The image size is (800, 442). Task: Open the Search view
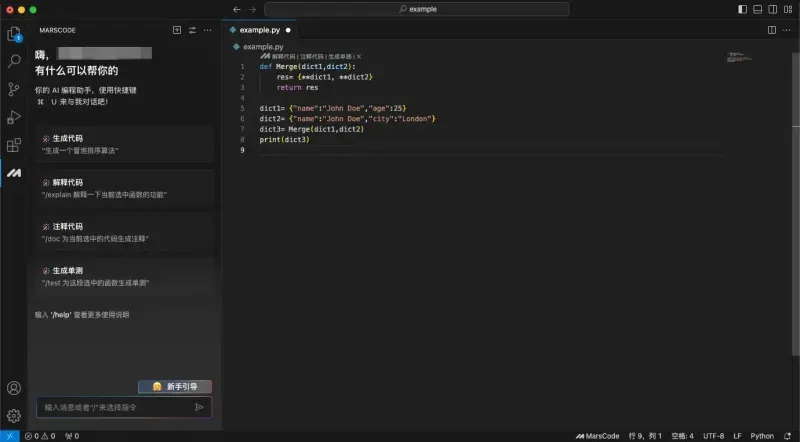pyautogui.click(x=14, y=61)
